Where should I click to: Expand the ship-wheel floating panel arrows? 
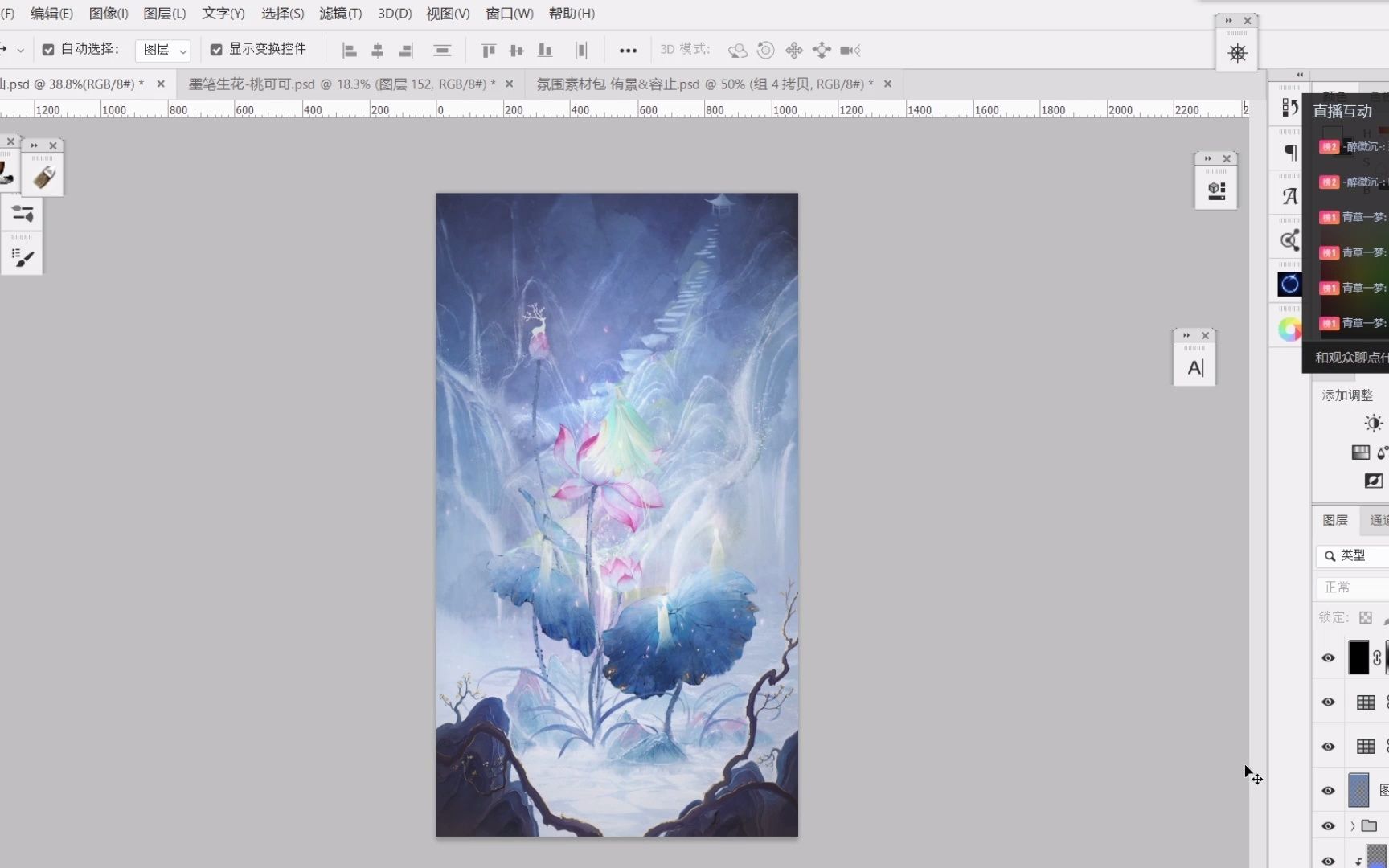[x=1229, y=21]
